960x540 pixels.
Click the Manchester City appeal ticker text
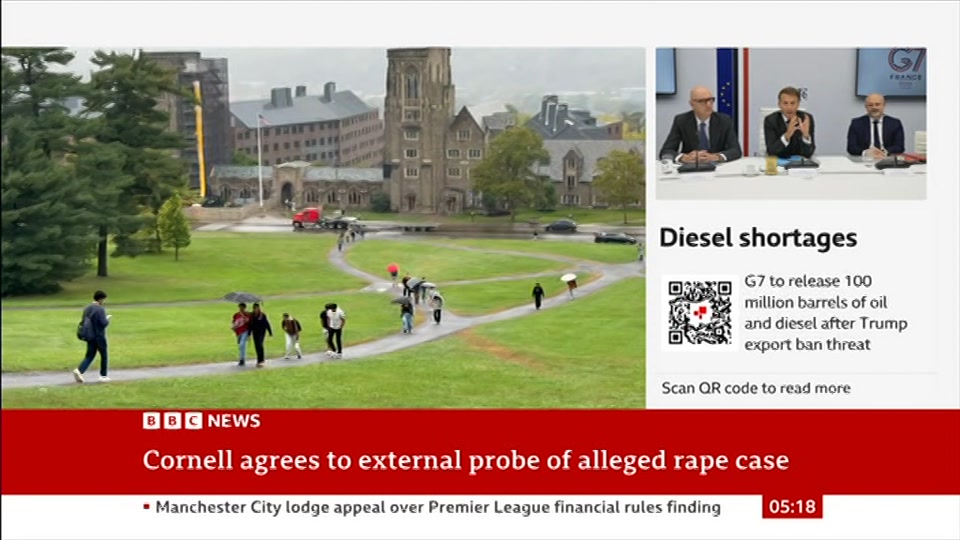(438, 508)
